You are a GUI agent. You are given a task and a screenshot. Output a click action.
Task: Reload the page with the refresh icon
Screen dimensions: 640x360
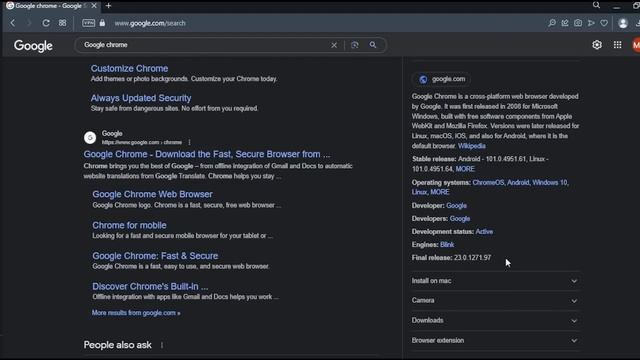(46, 23)
